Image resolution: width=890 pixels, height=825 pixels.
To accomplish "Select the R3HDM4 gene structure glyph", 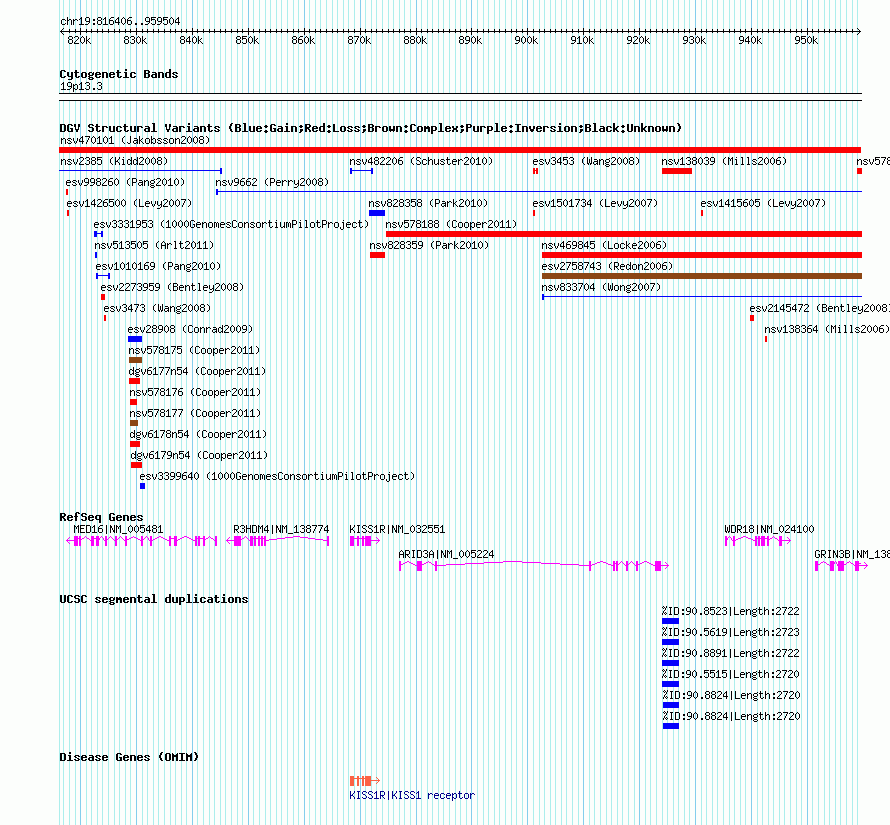I will pos(278,541).
